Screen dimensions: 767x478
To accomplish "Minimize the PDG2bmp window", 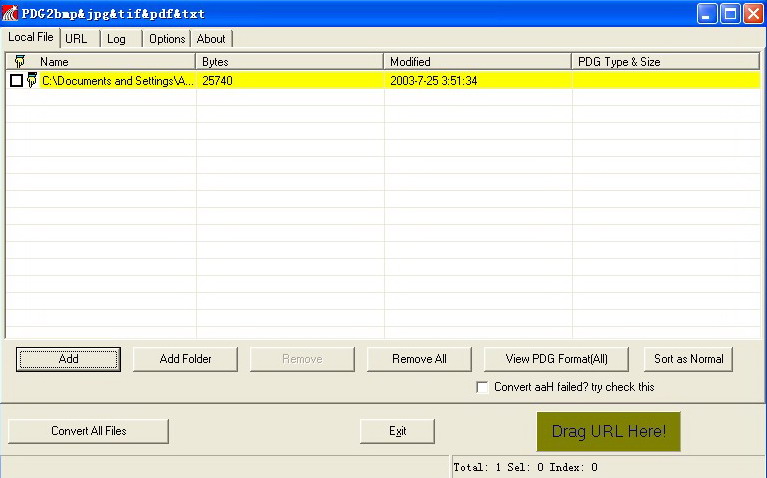I will 707,14.
